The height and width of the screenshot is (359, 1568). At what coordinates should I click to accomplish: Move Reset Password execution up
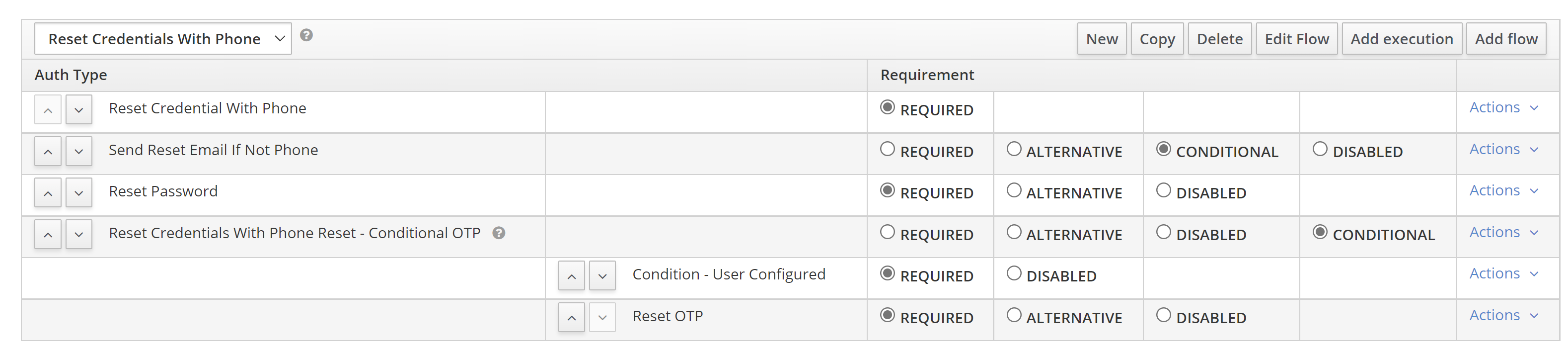[x=48, y=193]
